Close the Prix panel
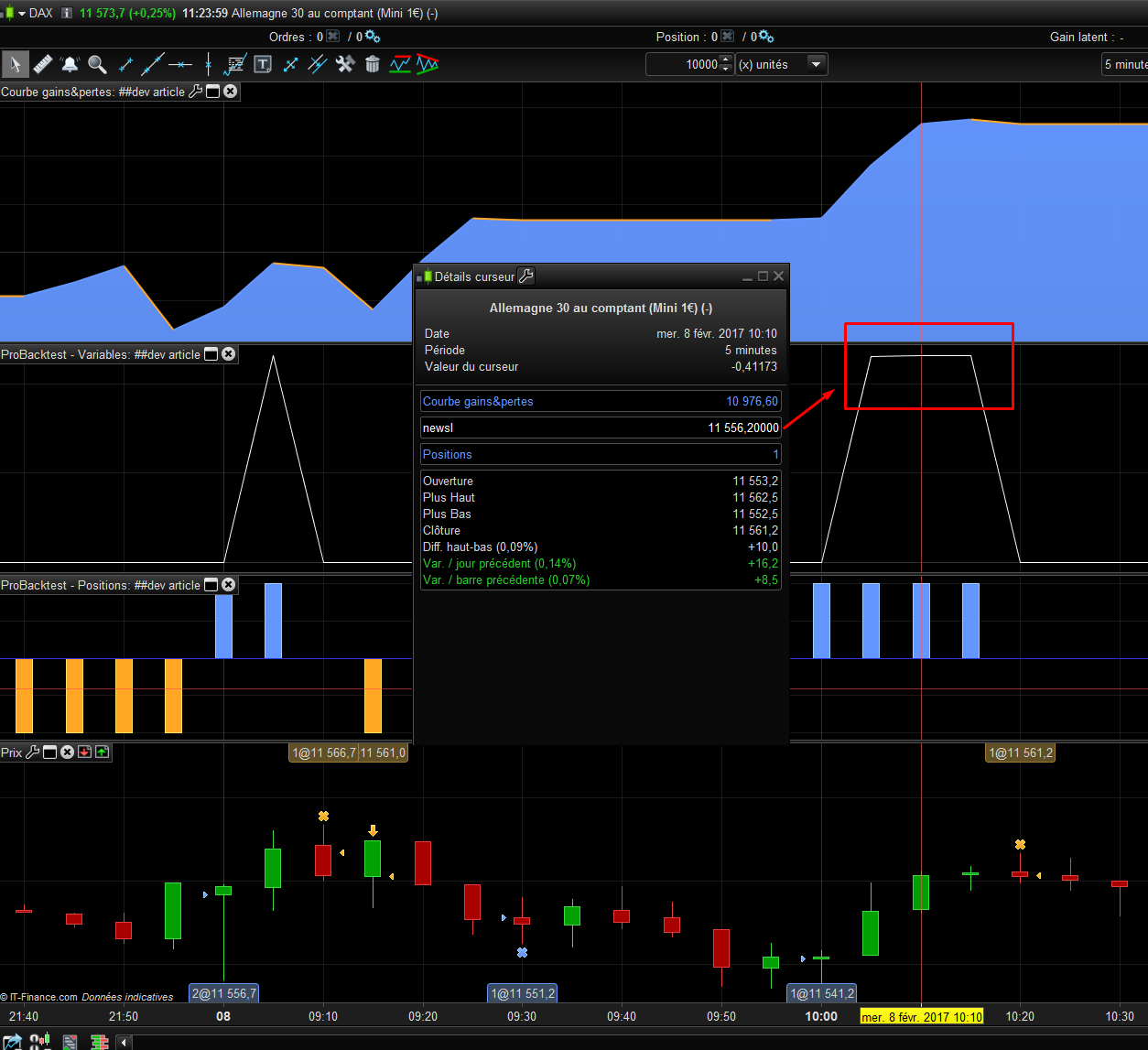 coord(67,752)
